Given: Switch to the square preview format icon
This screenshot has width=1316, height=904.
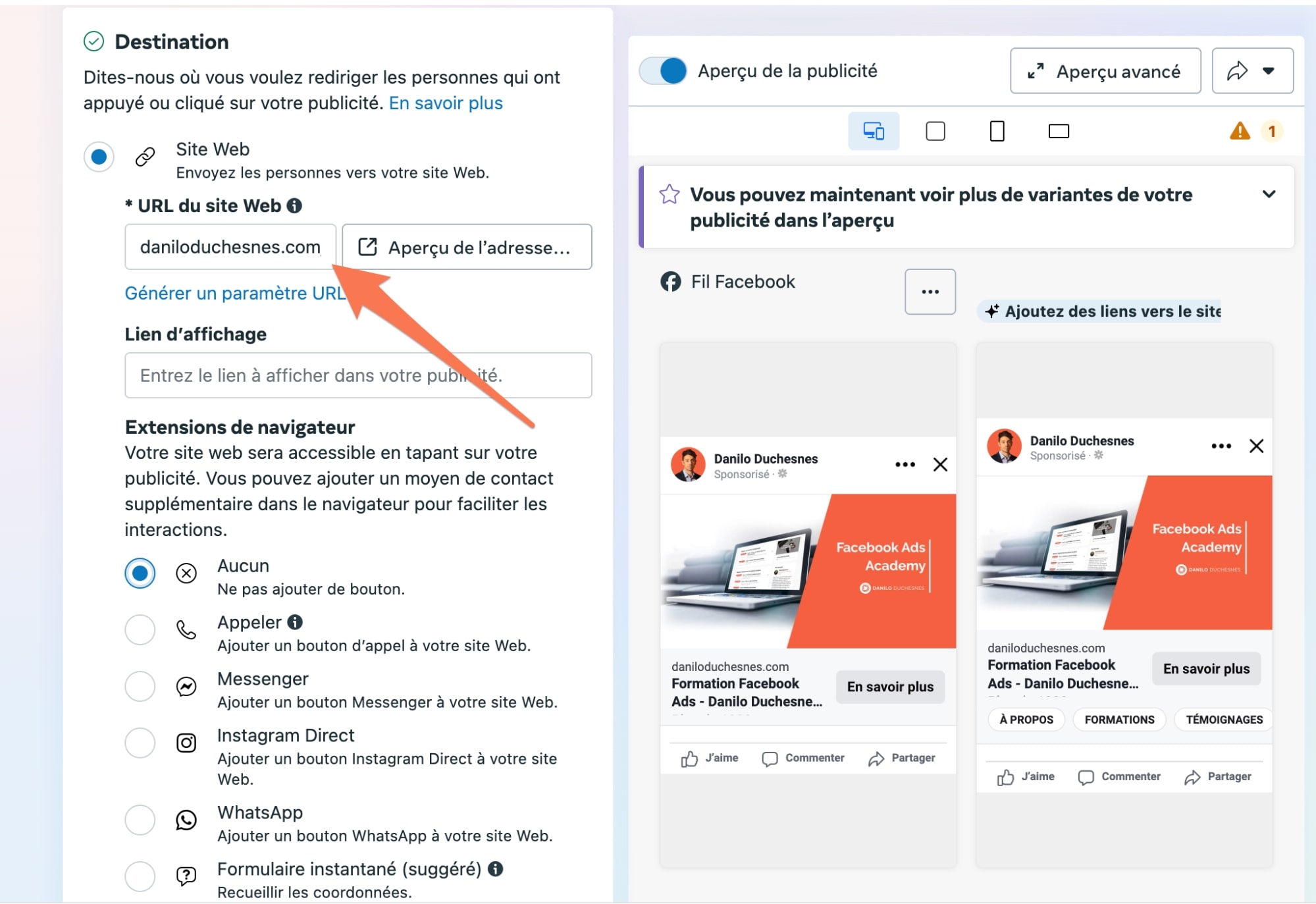Looking at the screenshot, I should pyautogui.click(x=935, y=131).
